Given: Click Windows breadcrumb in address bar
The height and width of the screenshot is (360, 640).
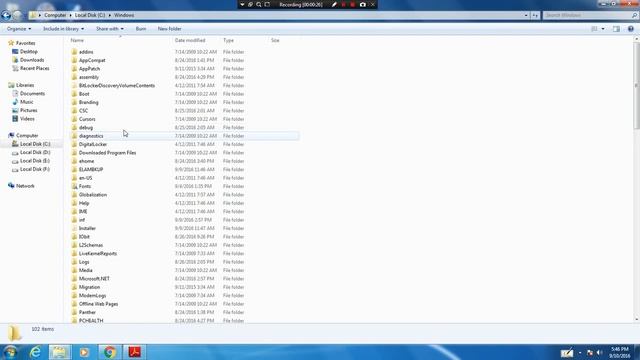Looking at the screenshot, I should [124, 15].
